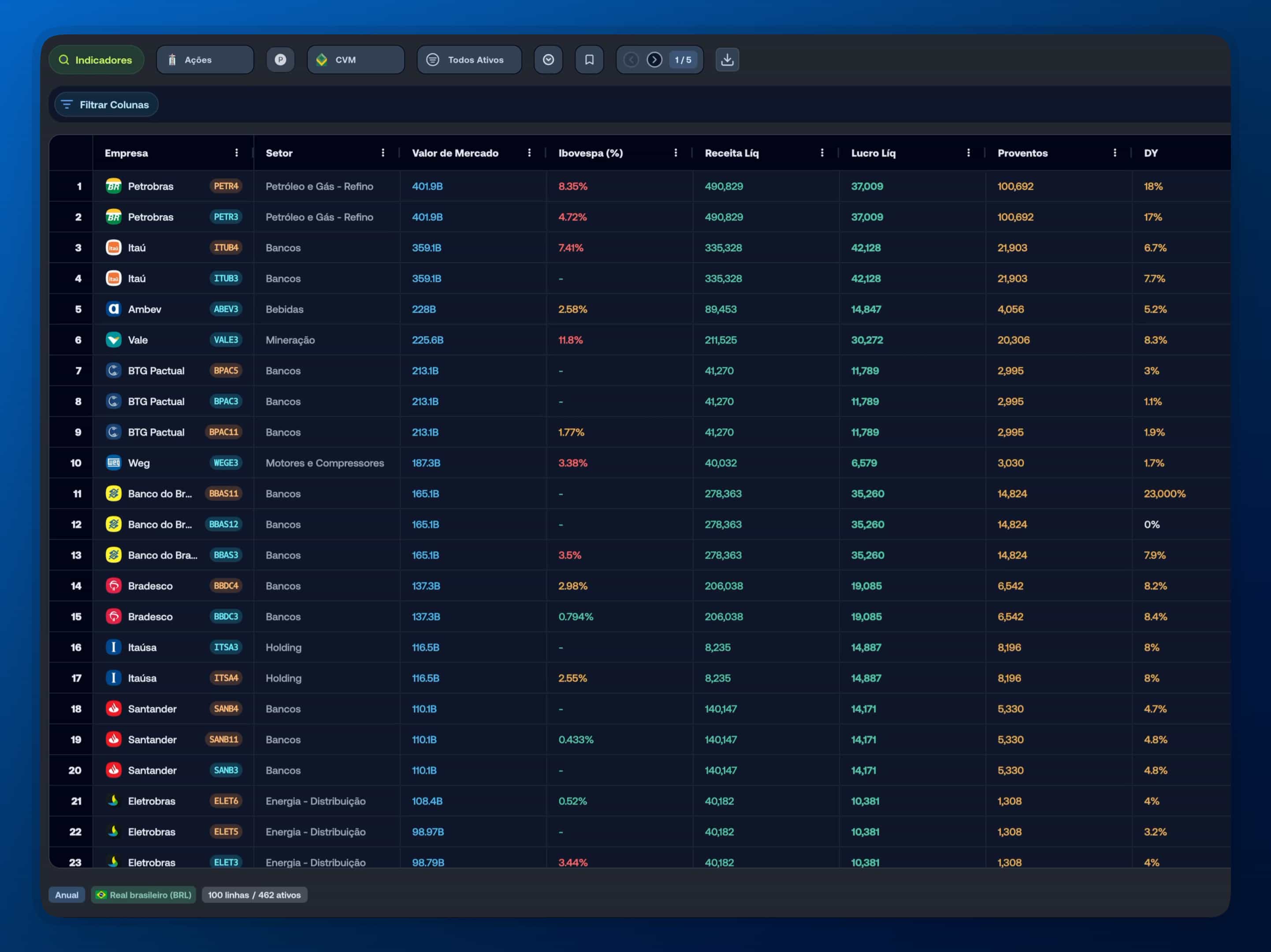This screenshot has height=952, width=1271.
Task: Open Proventos column options menu
Action: pos(1115,153)
